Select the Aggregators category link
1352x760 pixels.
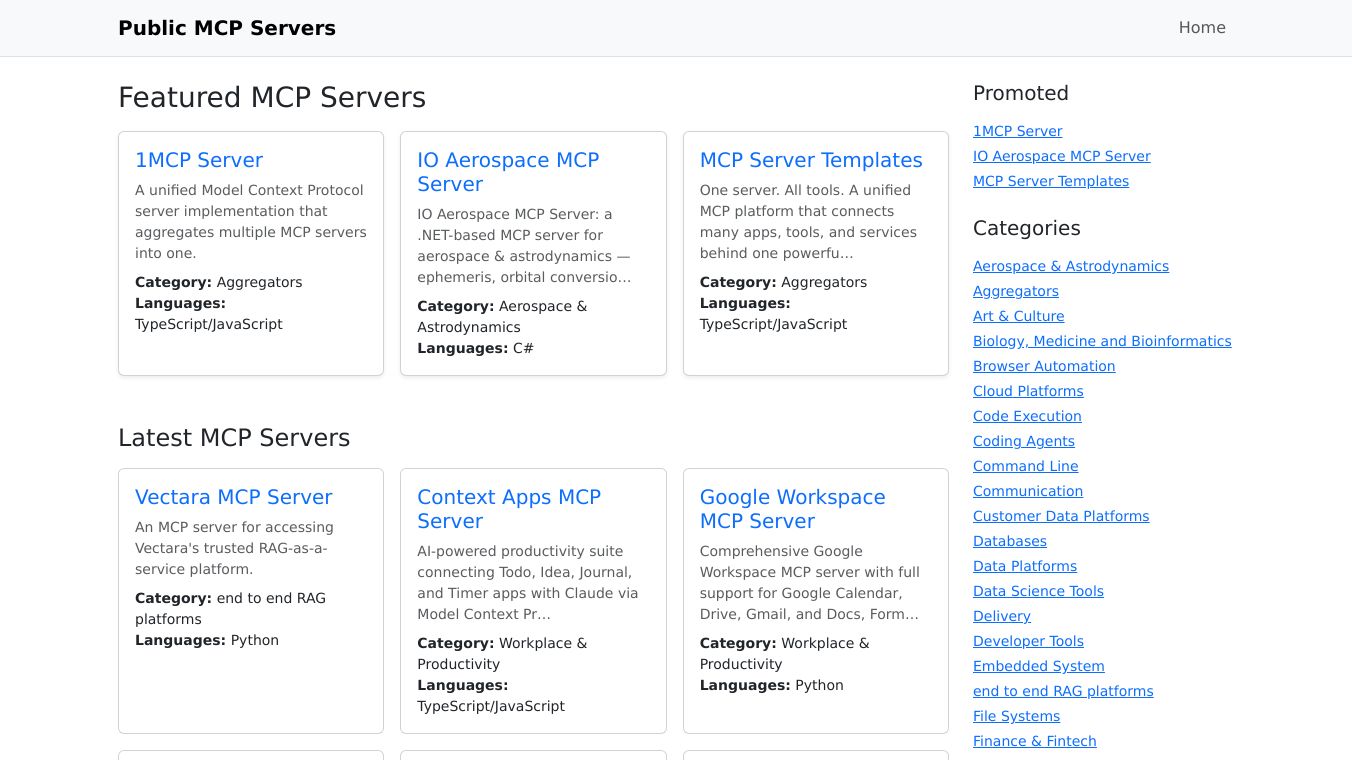click(x=1015, y=291)
